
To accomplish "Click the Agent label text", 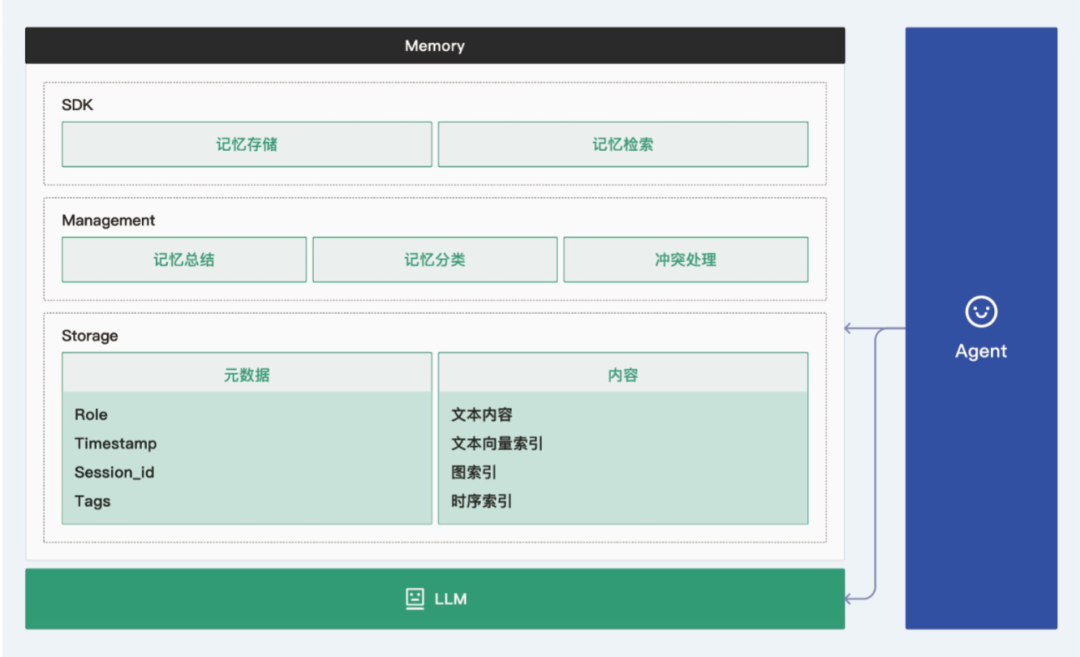I will [981, 351].
